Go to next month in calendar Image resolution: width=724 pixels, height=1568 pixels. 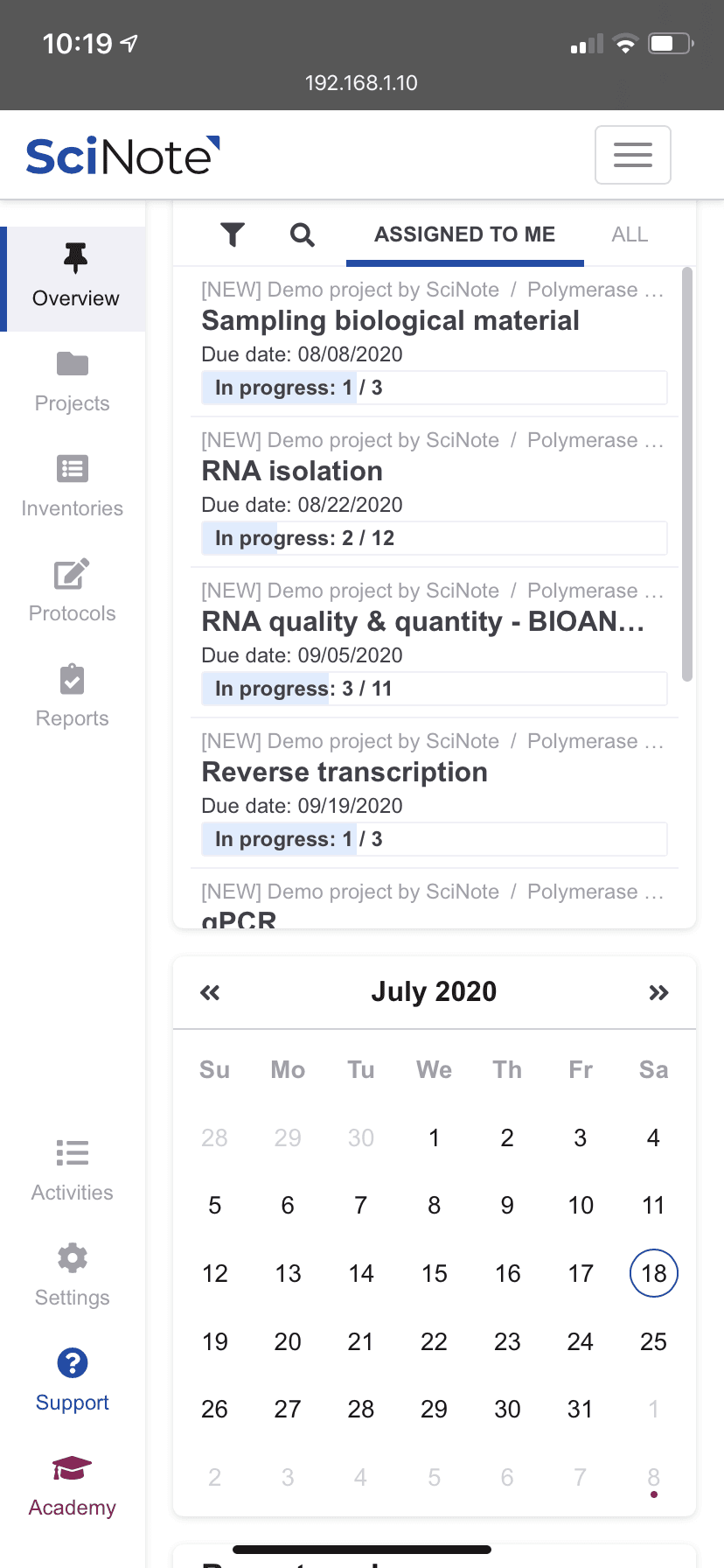point(658,992)
